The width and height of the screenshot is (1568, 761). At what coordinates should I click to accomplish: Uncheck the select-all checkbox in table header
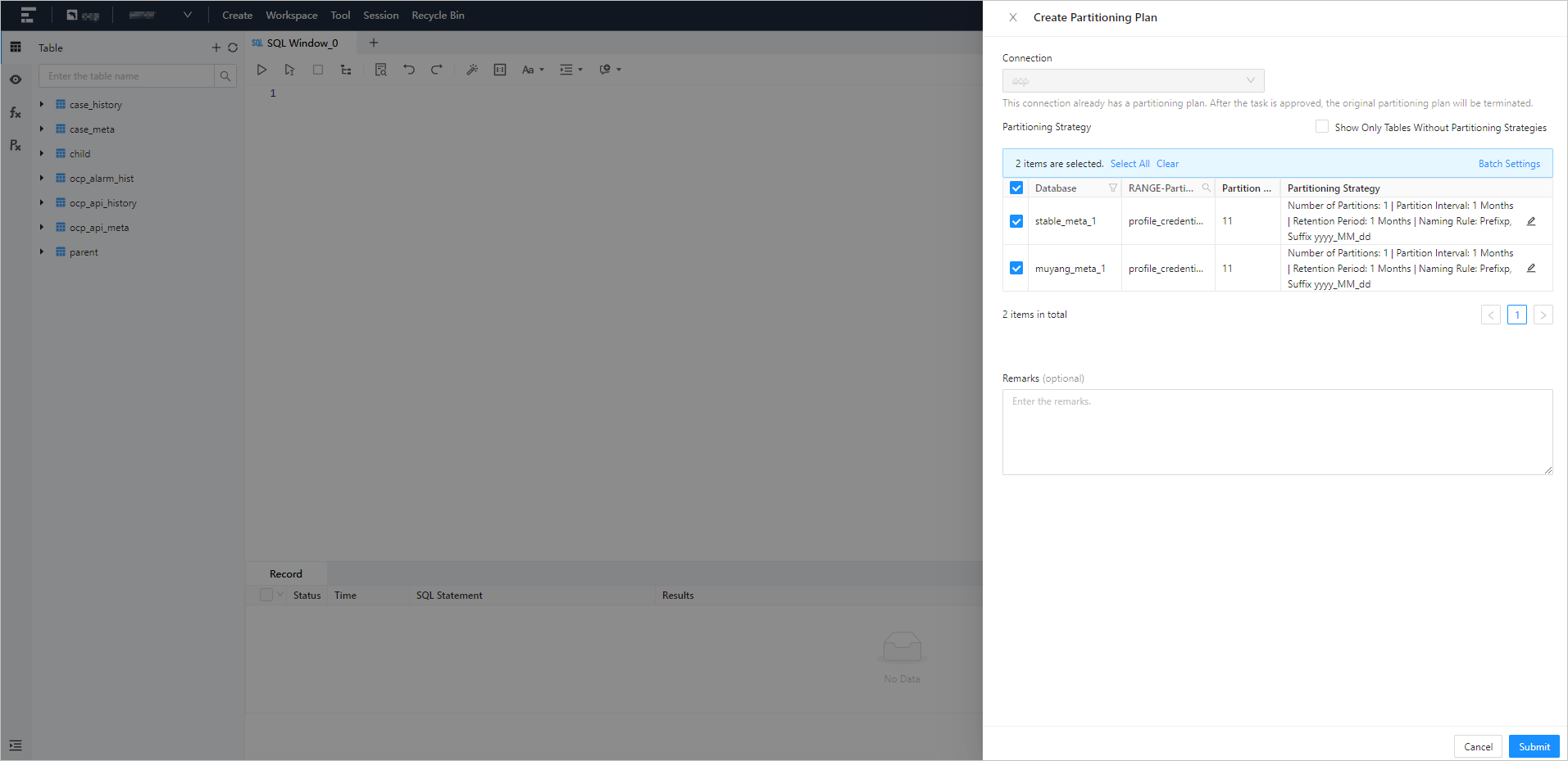point(1016,188)
